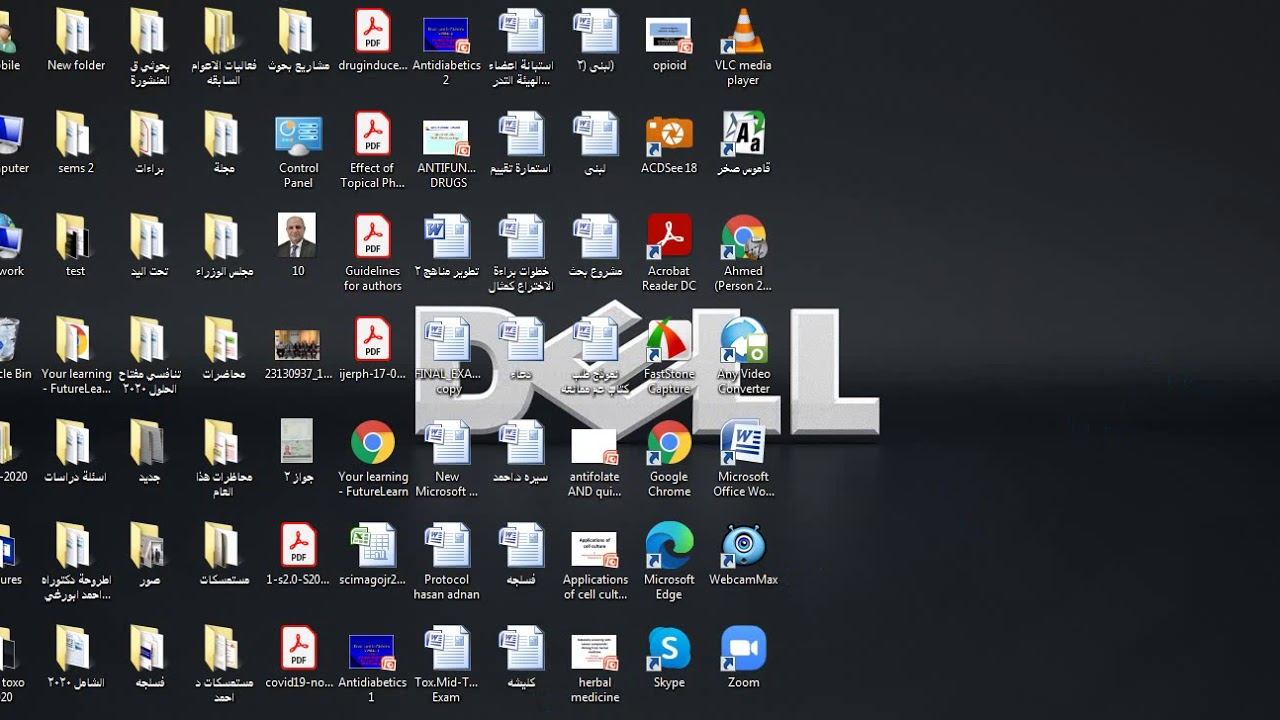Select the Microsoft Office Word shortcut
The height and width of the screenshot is (720, 1280).
743,459
